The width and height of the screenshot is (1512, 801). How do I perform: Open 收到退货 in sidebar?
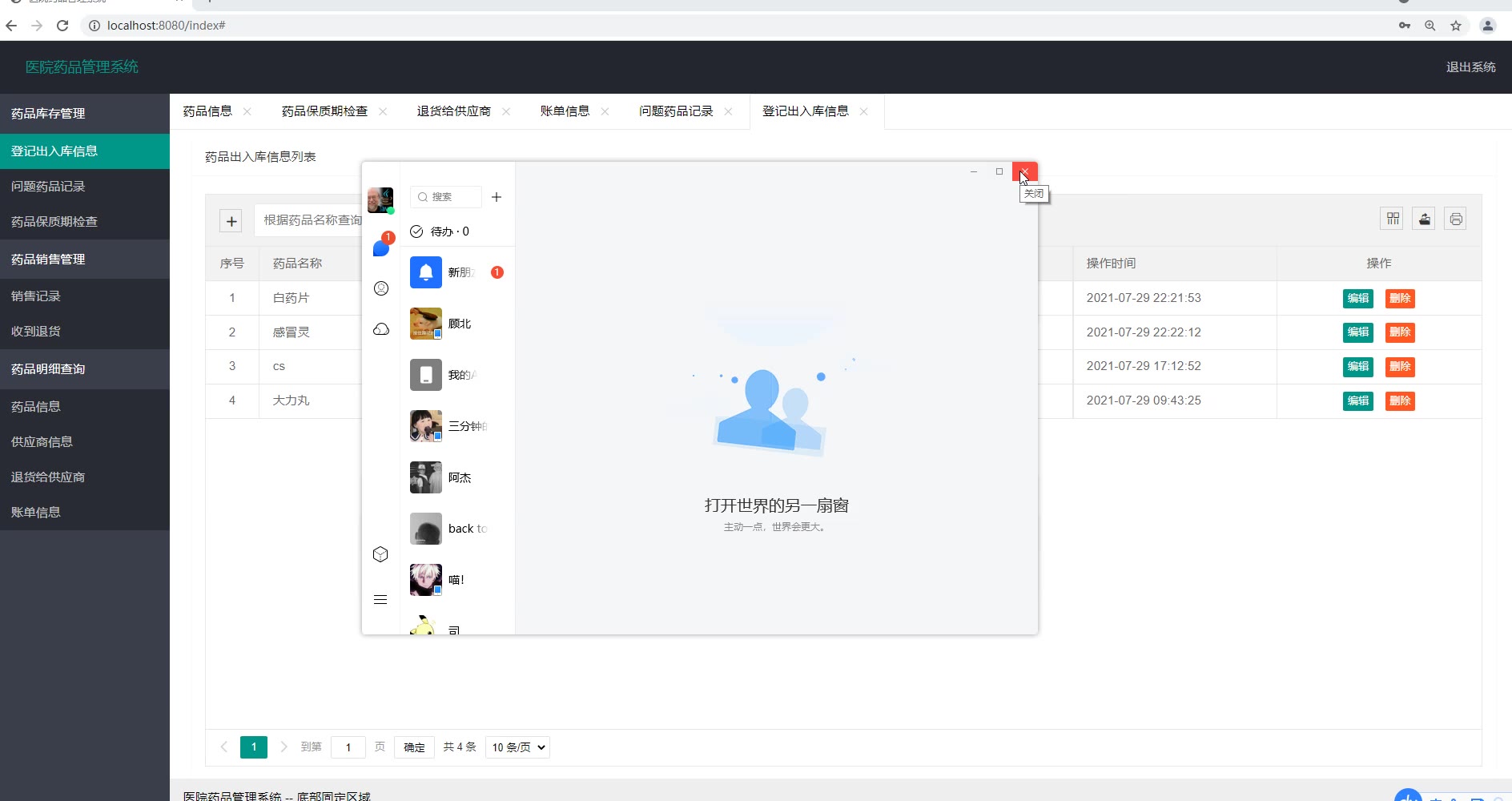click(85, 332)
